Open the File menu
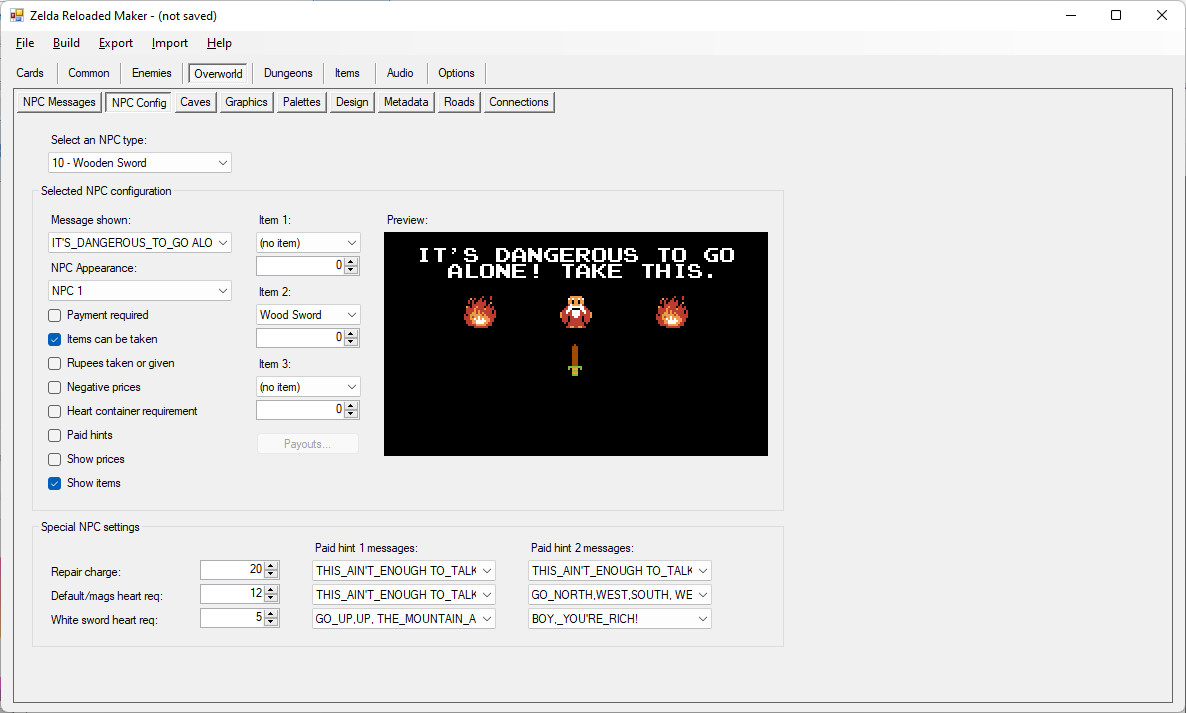This screenshot has width=1186, height=713. [25, 43]
